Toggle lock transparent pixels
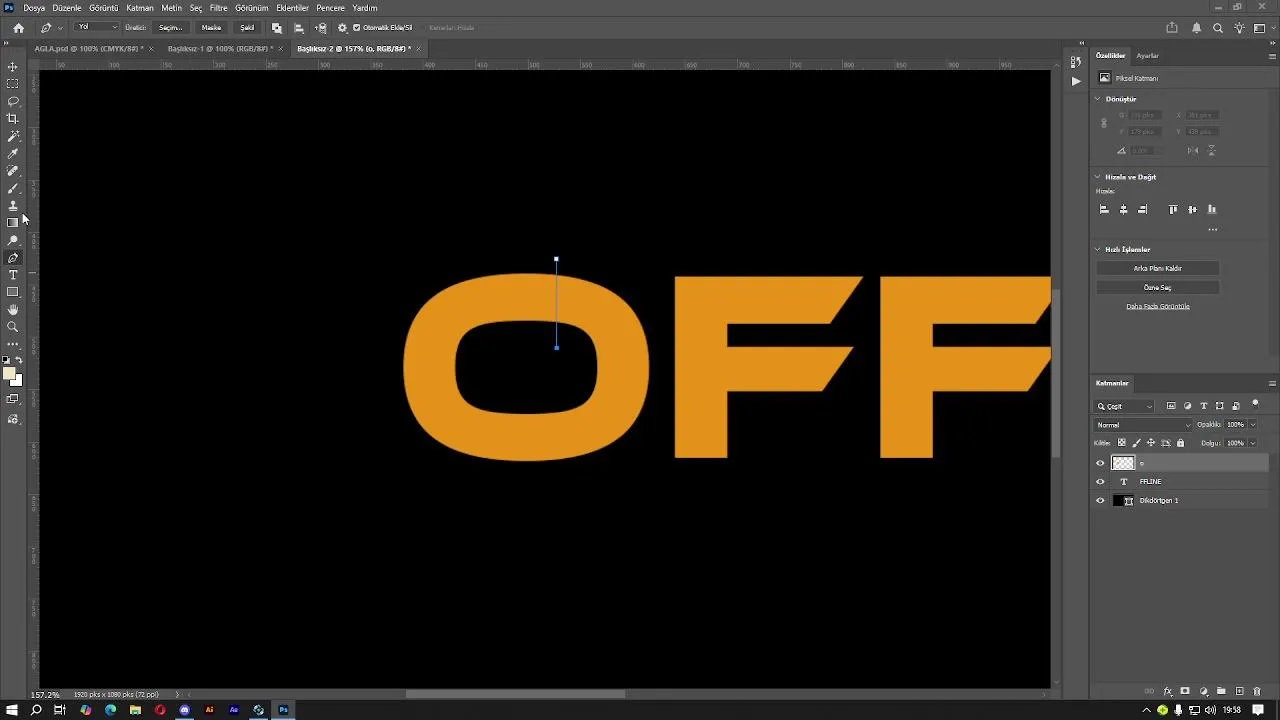 click(x=1121, y=443)
